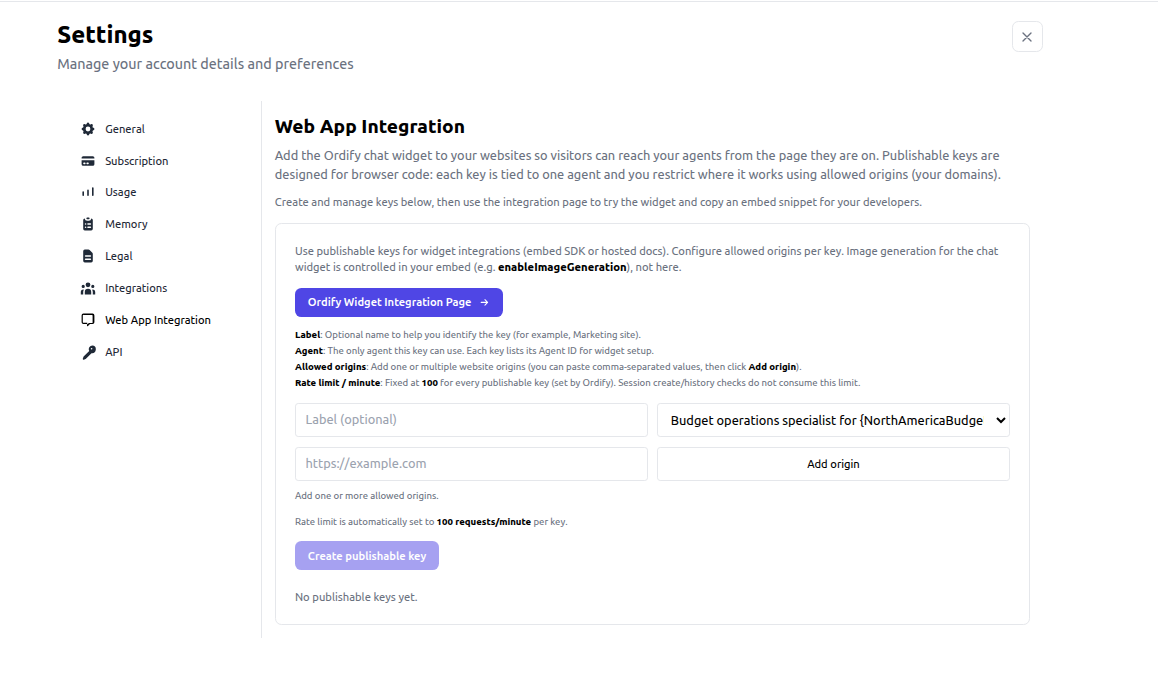Viewport: 1158px width, 700px height.
Task: Open the Subscription settings section
Action: [x=137, y=161]
